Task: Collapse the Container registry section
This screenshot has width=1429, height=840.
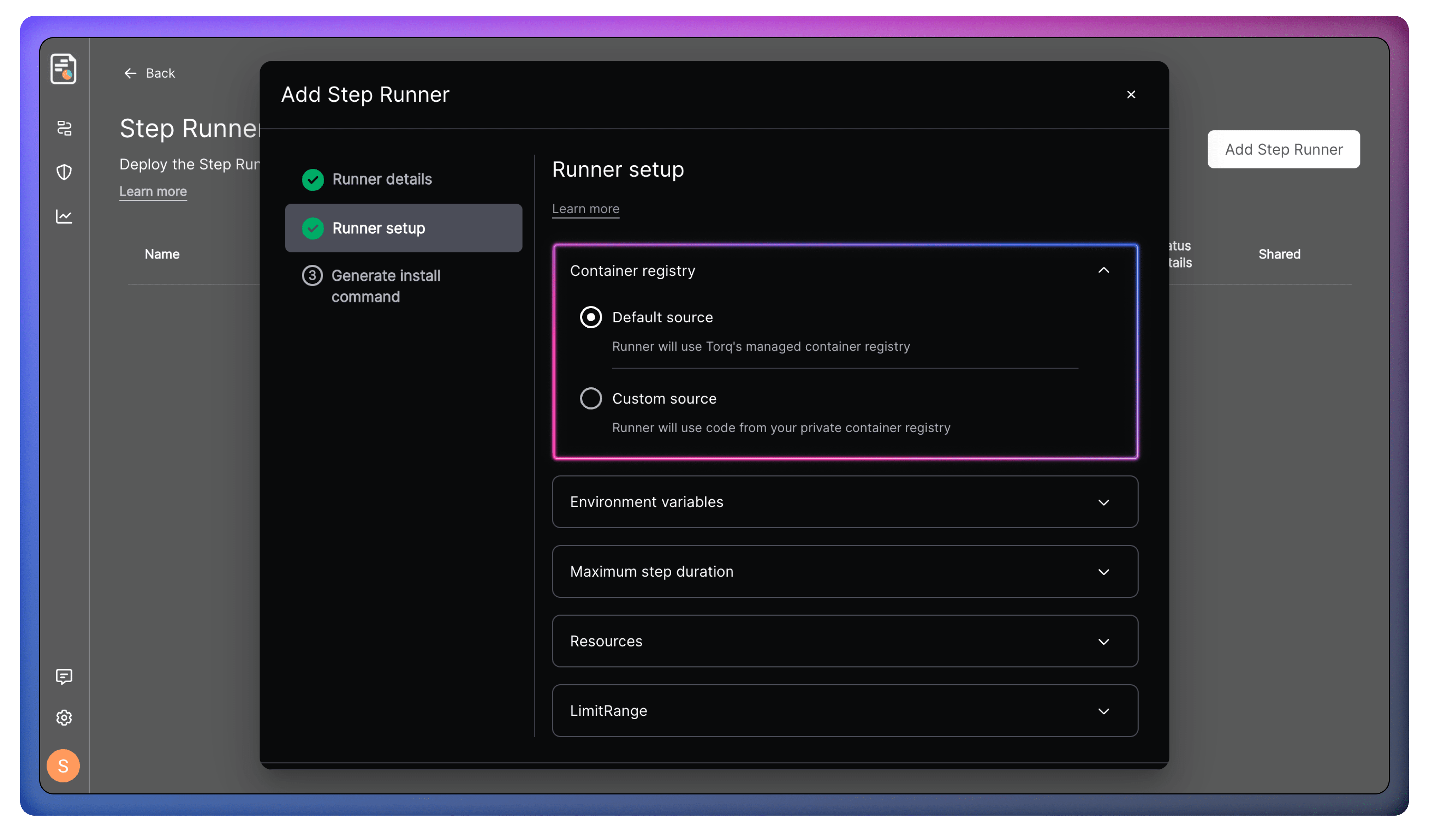Action: 1103,270
